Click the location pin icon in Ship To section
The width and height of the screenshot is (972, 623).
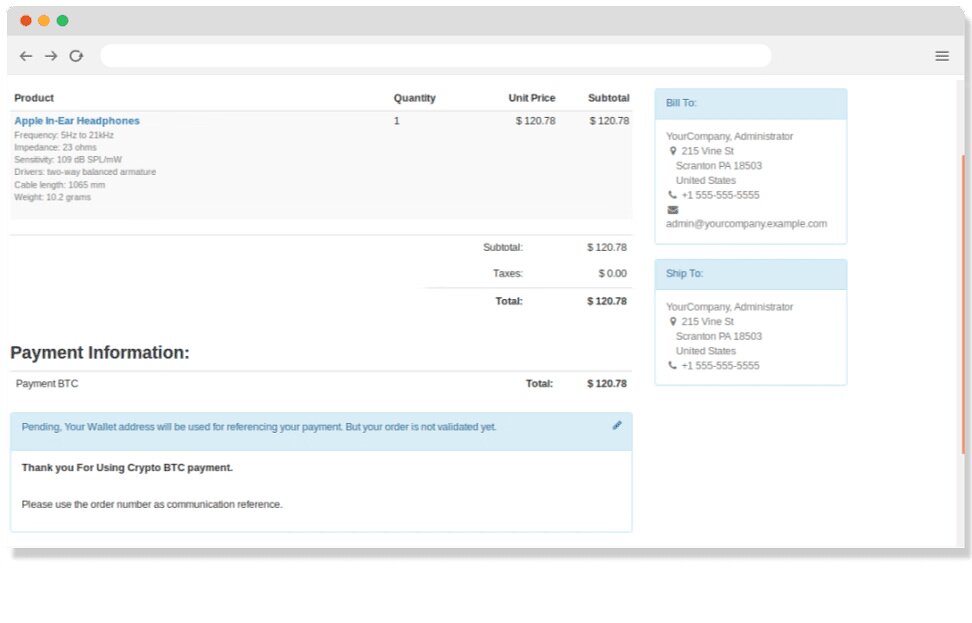[x=673, y=322]
